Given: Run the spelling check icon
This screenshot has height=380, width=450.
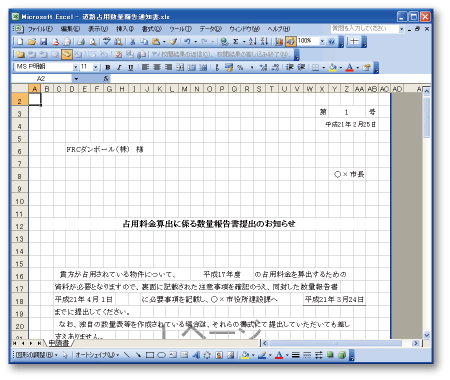Looking at the screenshot, I should click(107, 42).
